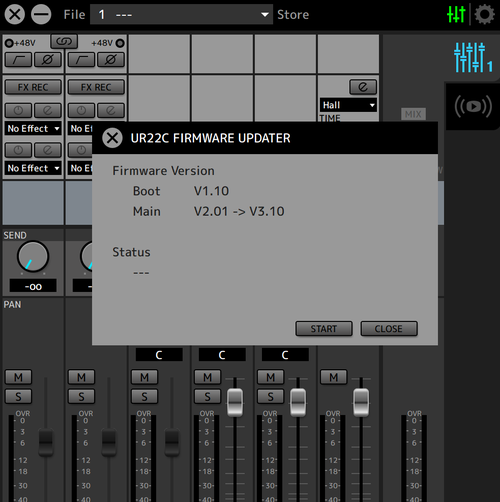Click Store to save the scene

coord(293,15)
